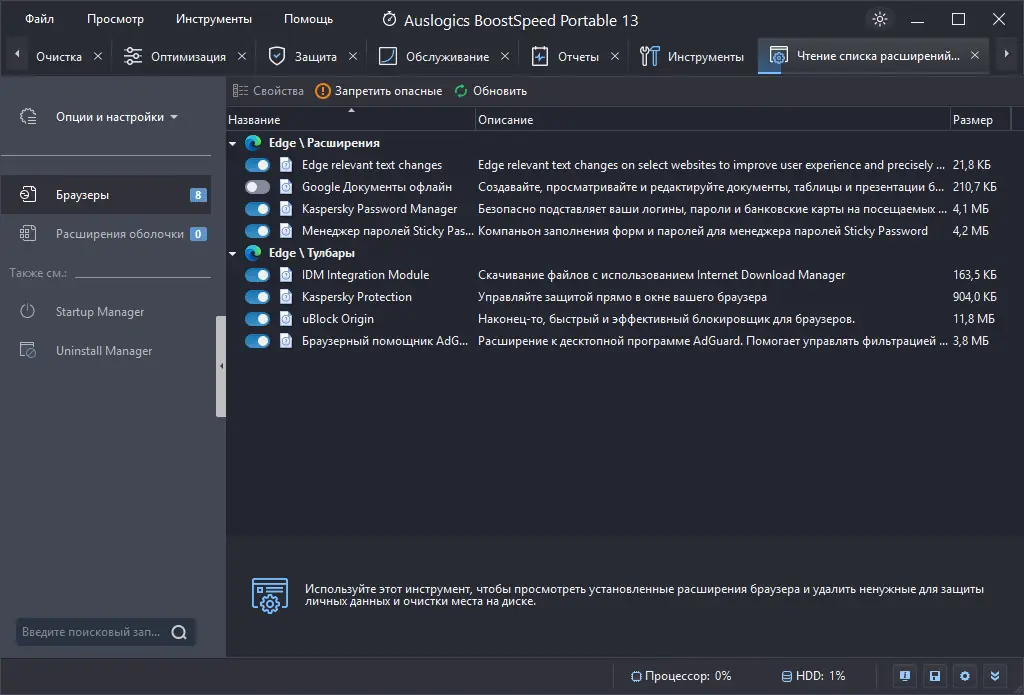1024x695 pixels.
Task: Open Startup Manager link
Action: pos(100,312)
